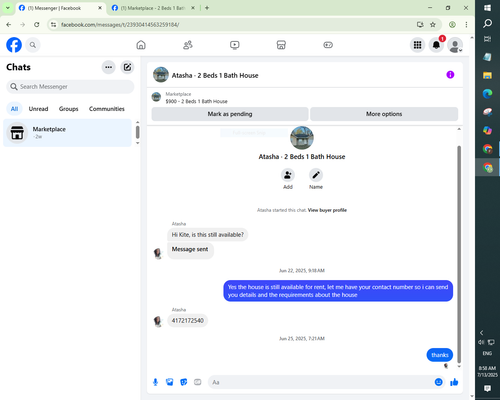Click the More options button
Screen dimensions: 500x400
(384, 114)
